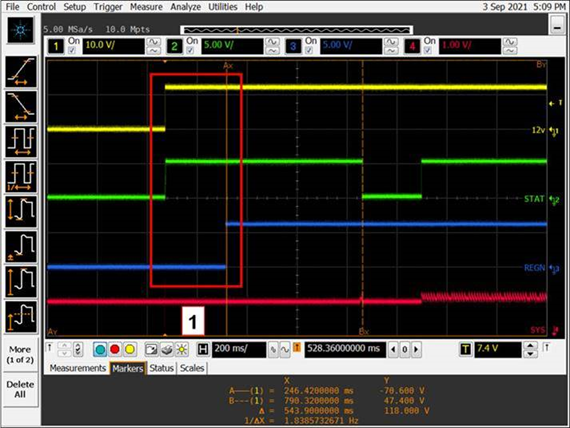Shift horizontal position right arrow
The height and width of the screenshot is (428, 570).
point(416,349)
